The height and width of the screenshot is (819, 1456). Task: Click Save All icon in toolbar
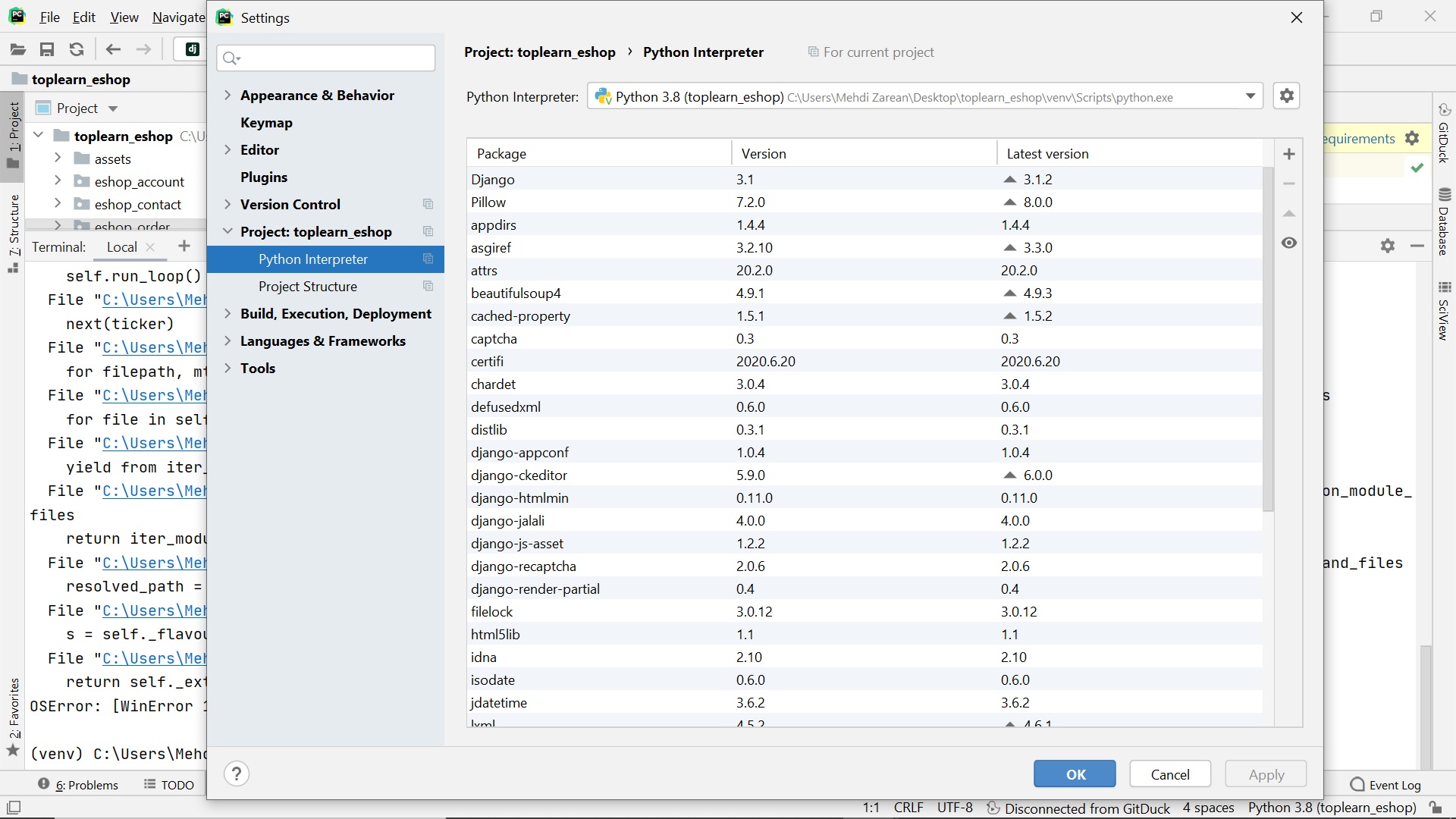tap(47, 50)
